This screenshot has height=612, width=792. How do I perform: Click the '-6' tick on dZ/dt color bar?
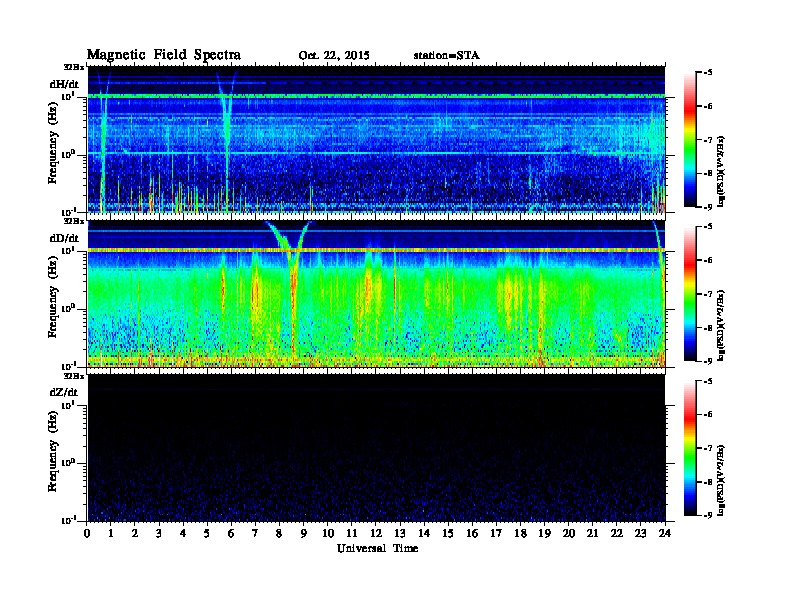[x=708, y=415]
